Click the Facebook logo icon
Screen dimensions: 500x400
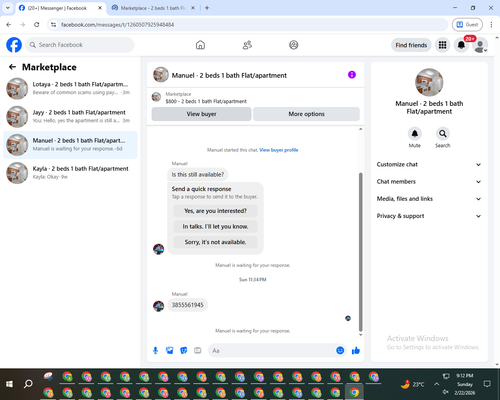[x=14, y=45]
